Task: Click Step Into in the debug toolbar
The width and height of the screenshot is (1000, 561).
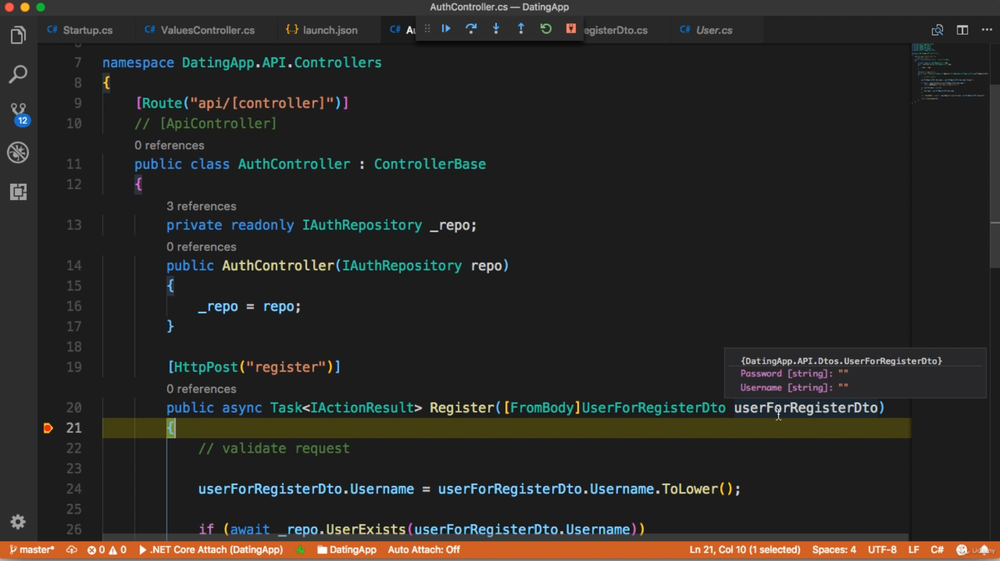Action: pyautogui.click(x=496, y=29)
